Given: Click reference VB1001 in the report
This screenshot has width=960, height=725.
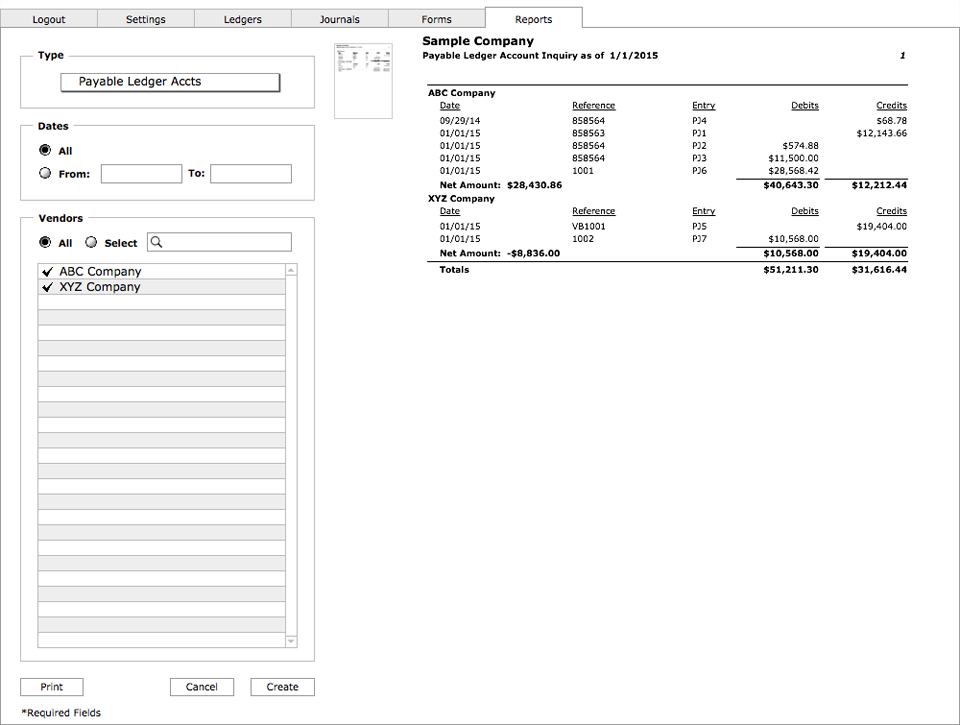Looking at the screenshot, I should click(588, 227).
